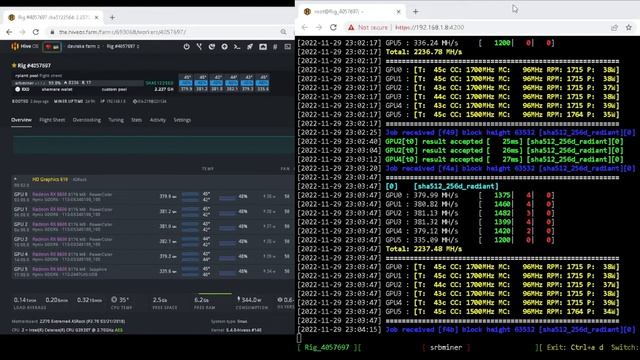This screenshot has width=640, height=360.
Task: Click the power icon in Hive OS toolbar
Action: coord(187,47)
